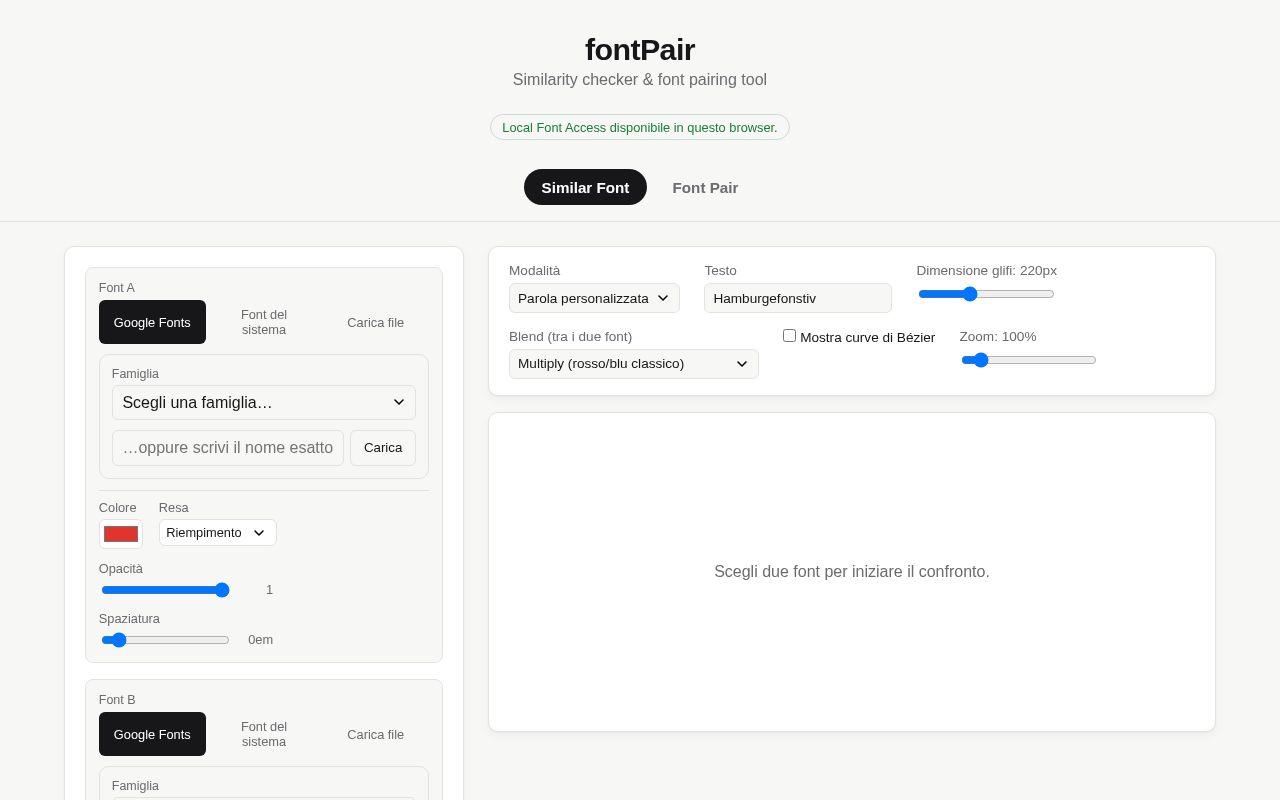The image size is (1280, 800).
Task: Click the Spaziatura slider for Font A
Action: tap(165, 640)
